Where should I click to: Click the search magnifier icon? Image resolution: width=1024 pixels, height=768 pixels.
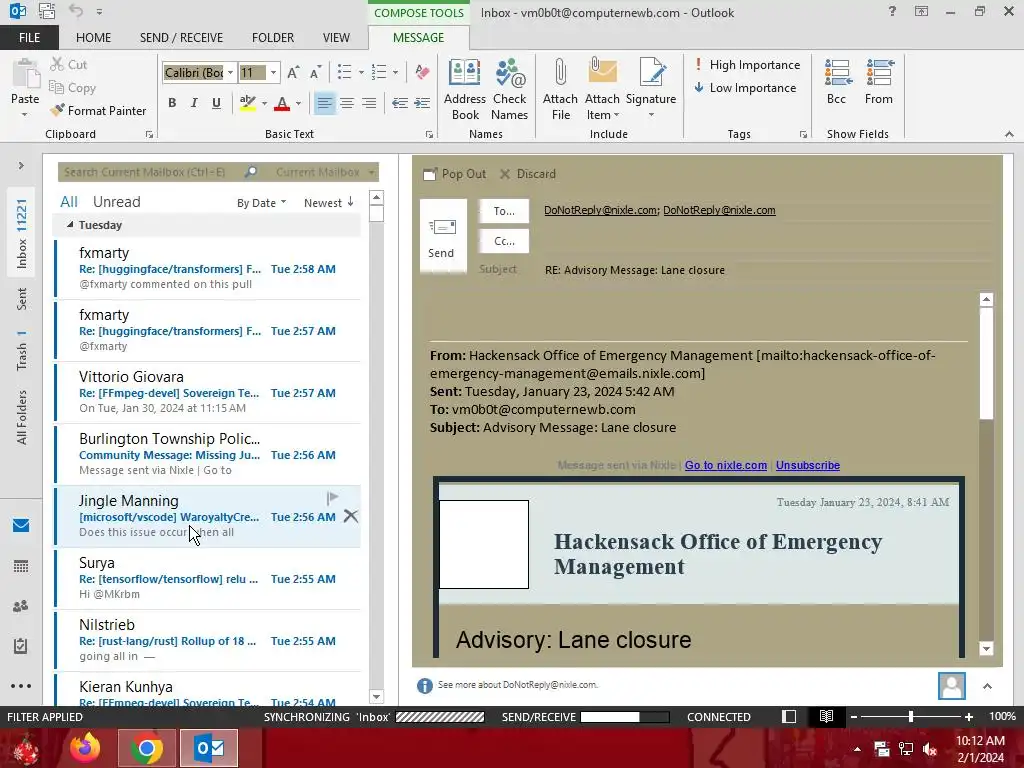point(251,172)
